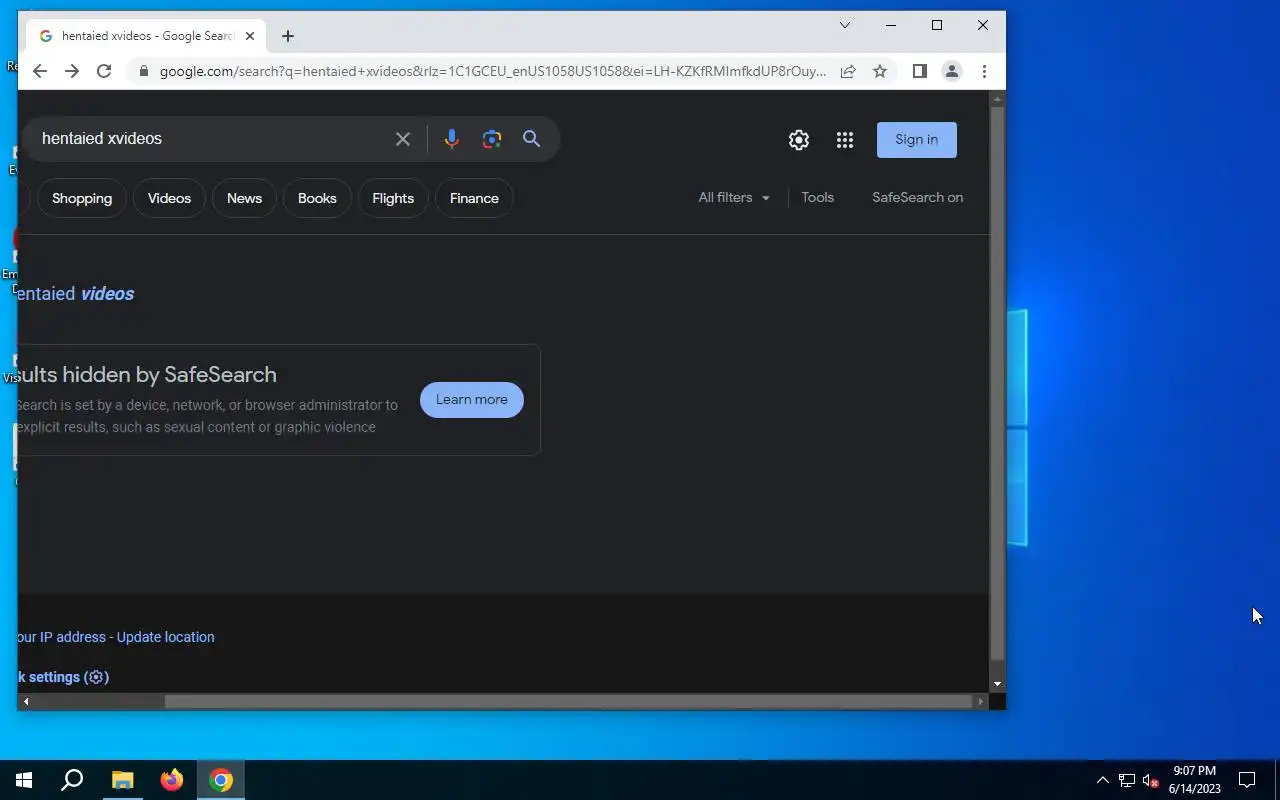1280x800 pixels.
Task: Click the scroll-right arrow of horizontal scrollbar
Action: click(982, 702)
